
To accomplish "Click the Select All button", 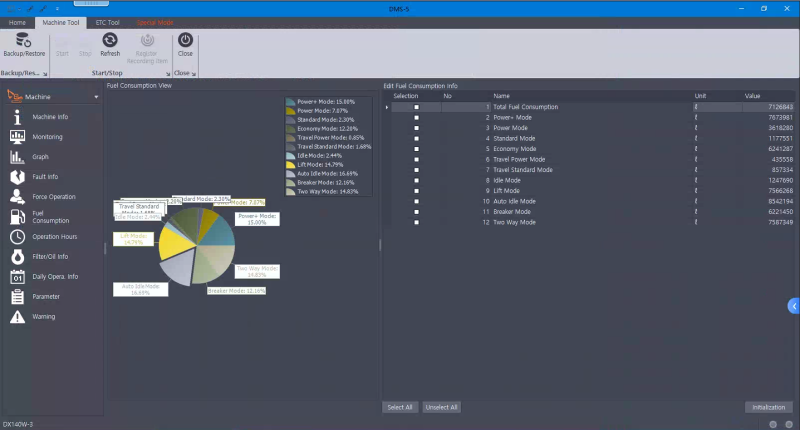I will (x=400, y=407).
